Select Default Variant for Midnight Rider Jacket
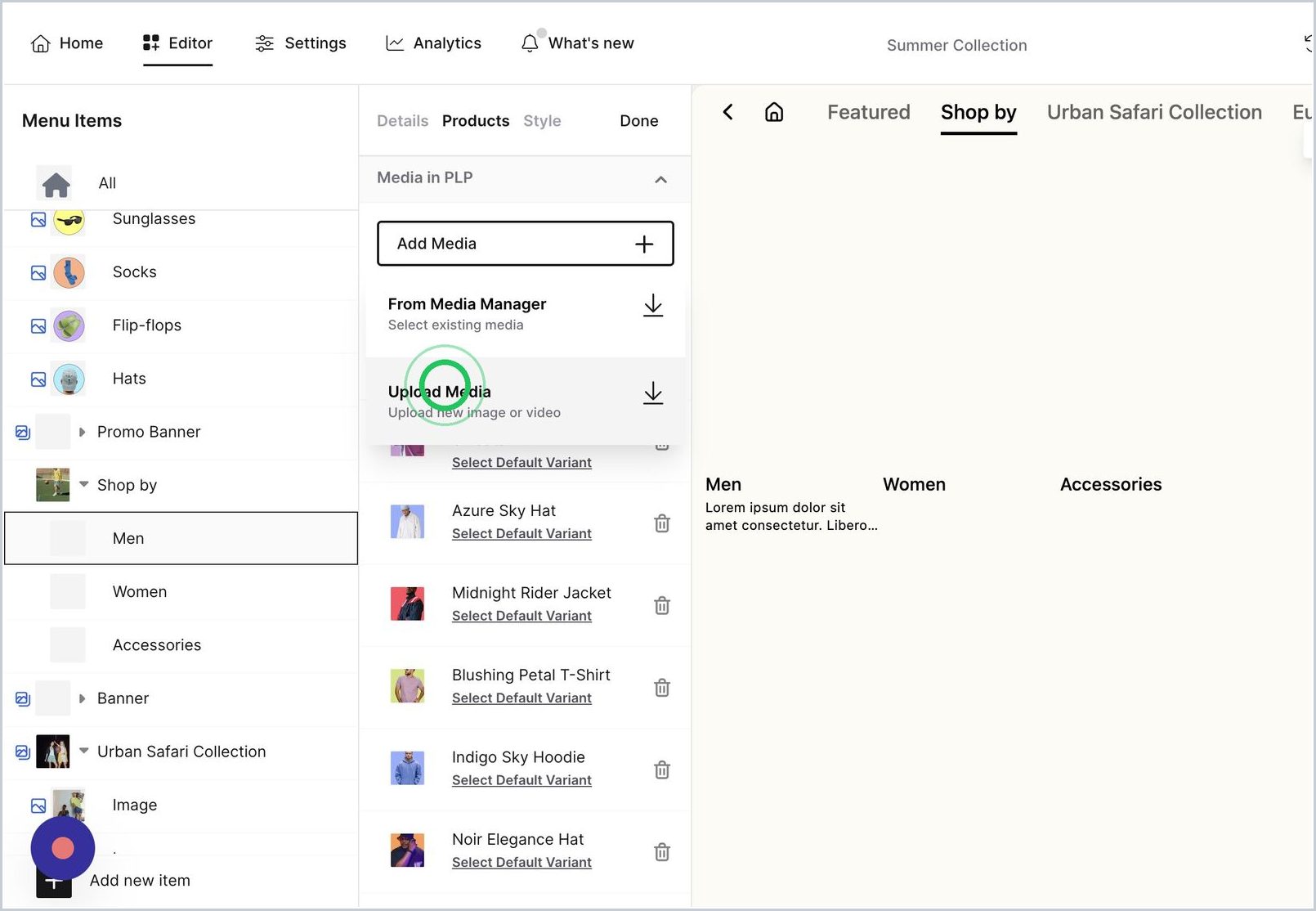Screen dimensions: 1316x911 coord(521,616)
